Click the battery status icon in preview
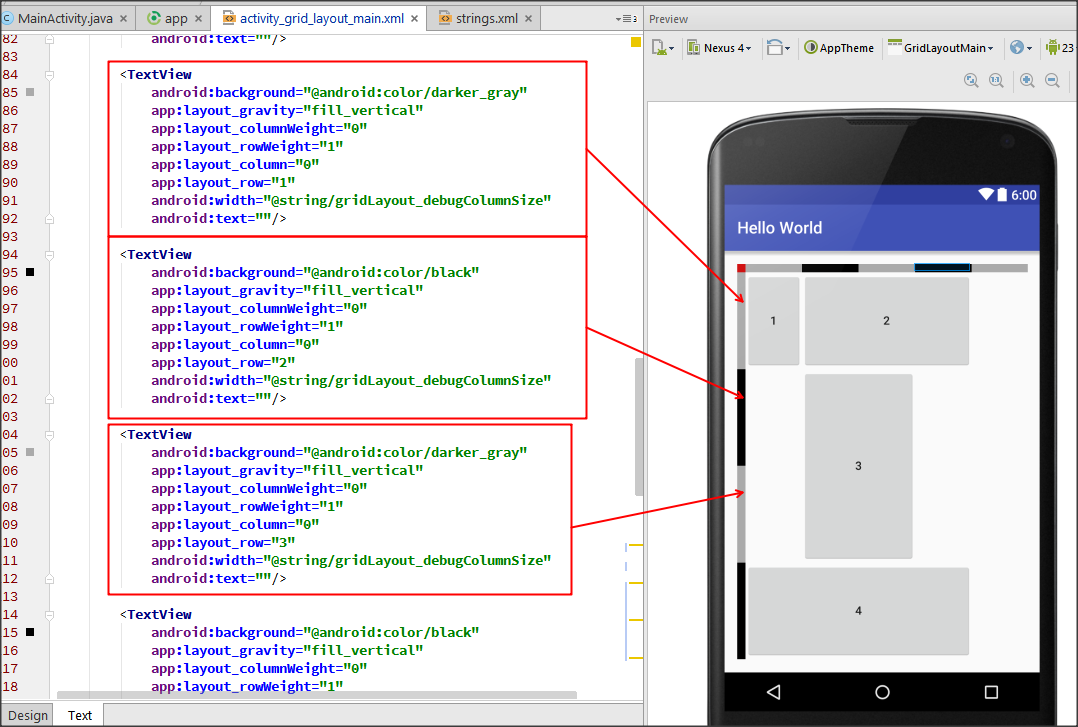Screen dimensions: 1078x727 click(x=1002, y=195)
